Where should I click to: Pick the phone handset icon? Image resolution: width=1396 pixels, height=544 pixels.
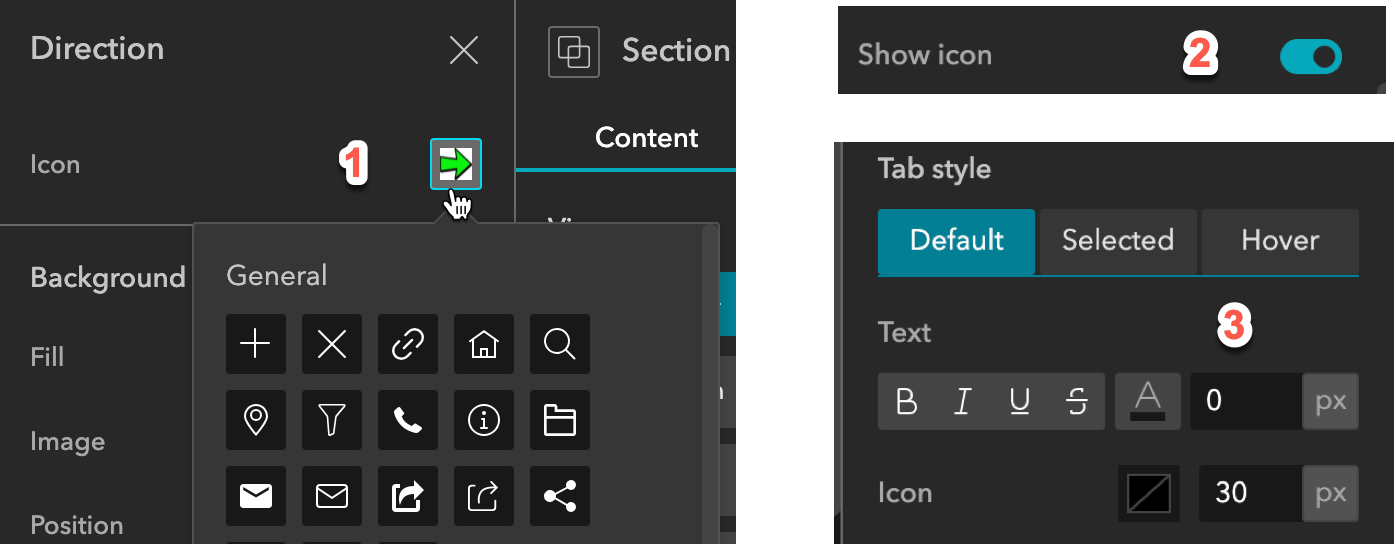[x=408, y=420]
